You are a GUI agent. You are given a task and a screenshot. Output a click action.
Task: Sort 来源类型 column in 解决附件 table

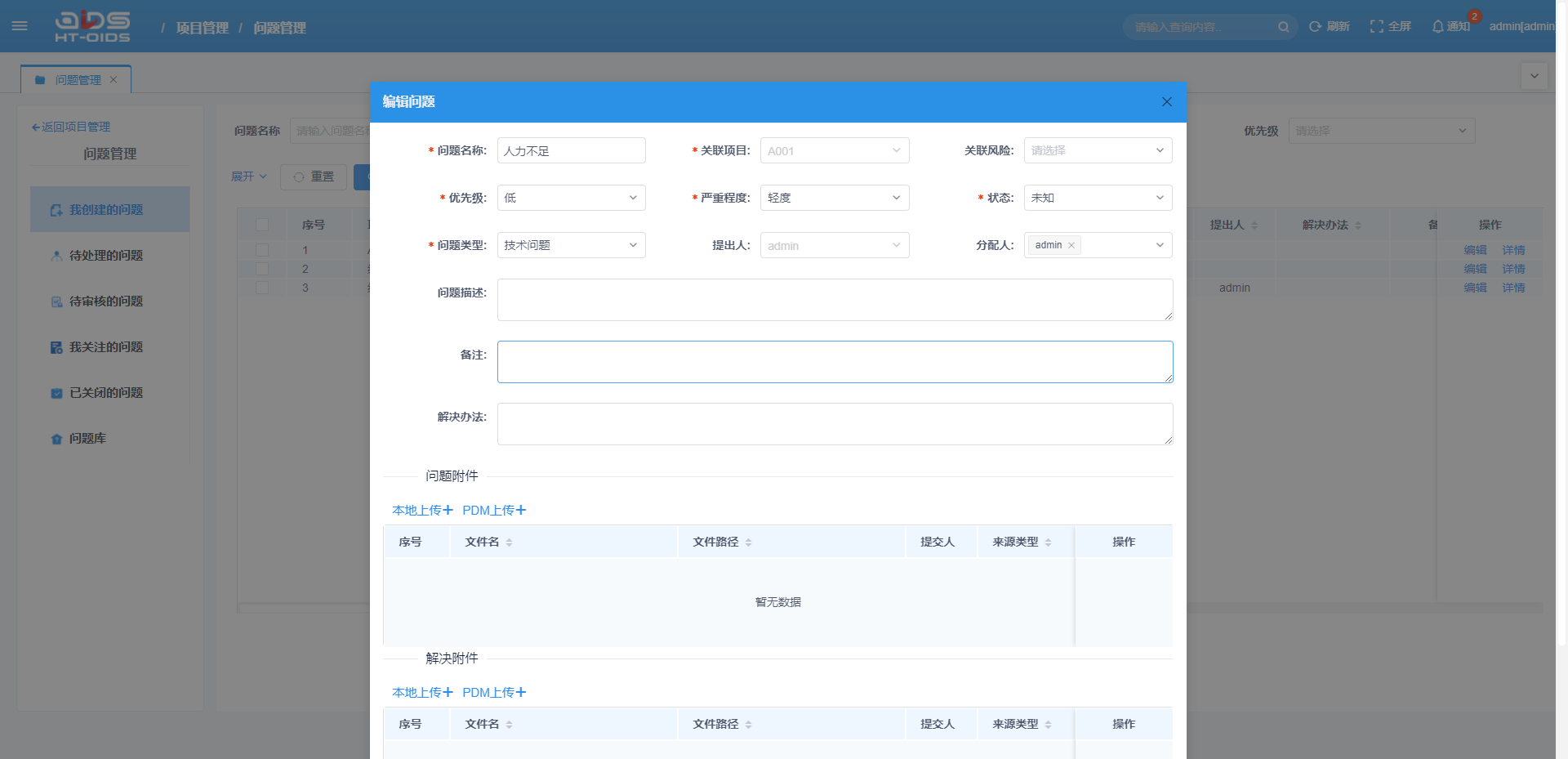[x=1048, y=725]
